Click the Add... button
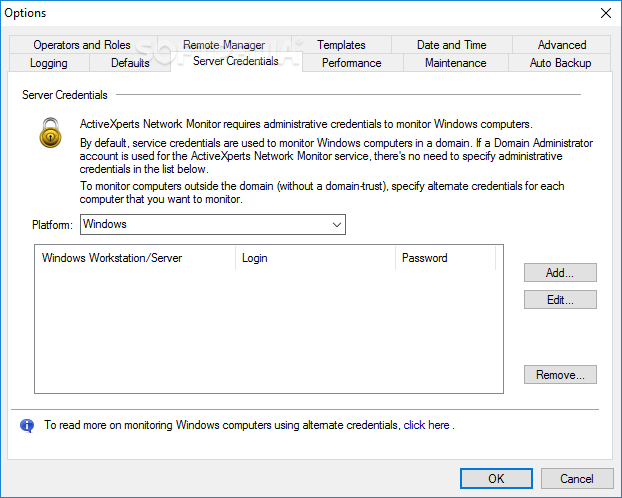This screenshot has height=498, width=622. click(x=560, y=273)
